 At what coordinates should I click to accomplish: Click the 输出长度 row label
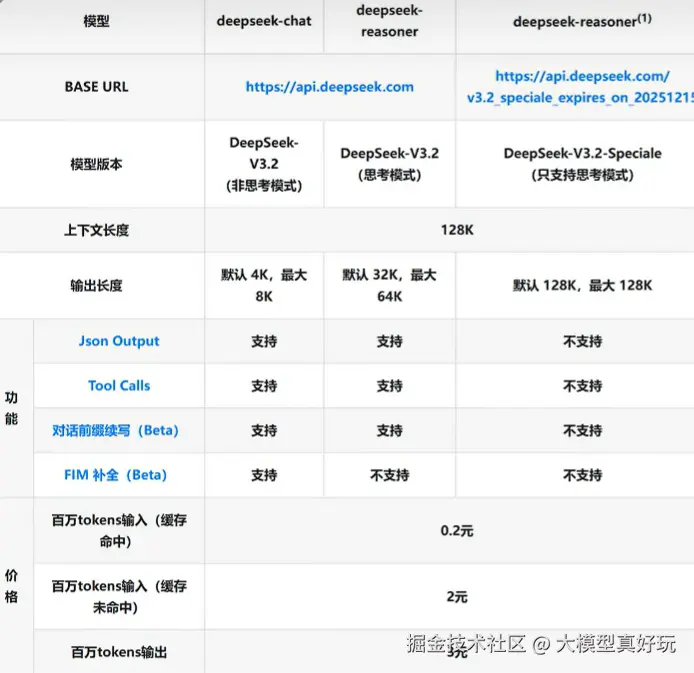pos(96,285)
